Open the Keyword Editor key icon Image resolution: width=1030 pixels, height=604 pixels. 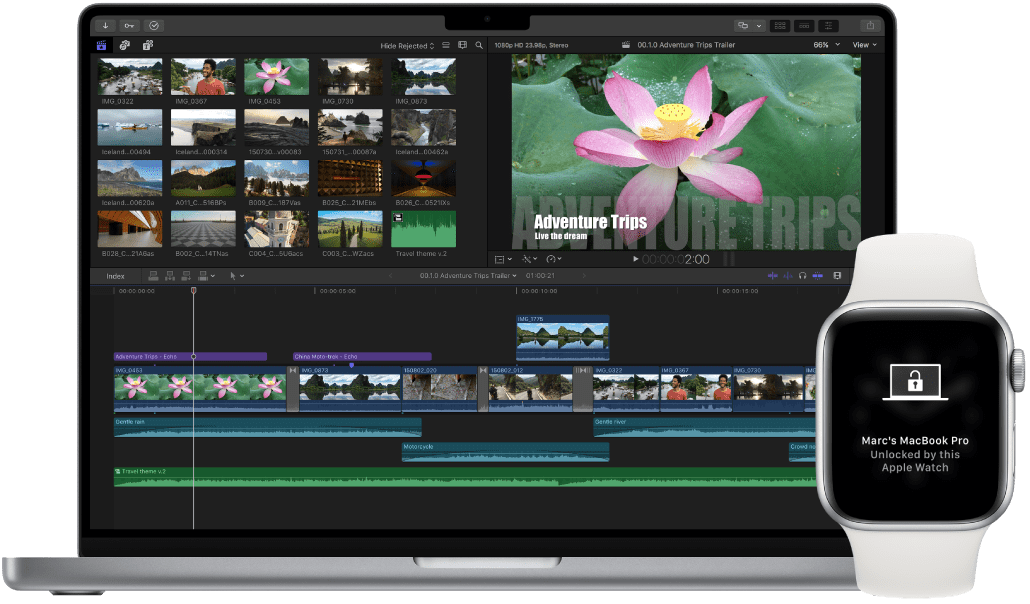click(130, 25)
